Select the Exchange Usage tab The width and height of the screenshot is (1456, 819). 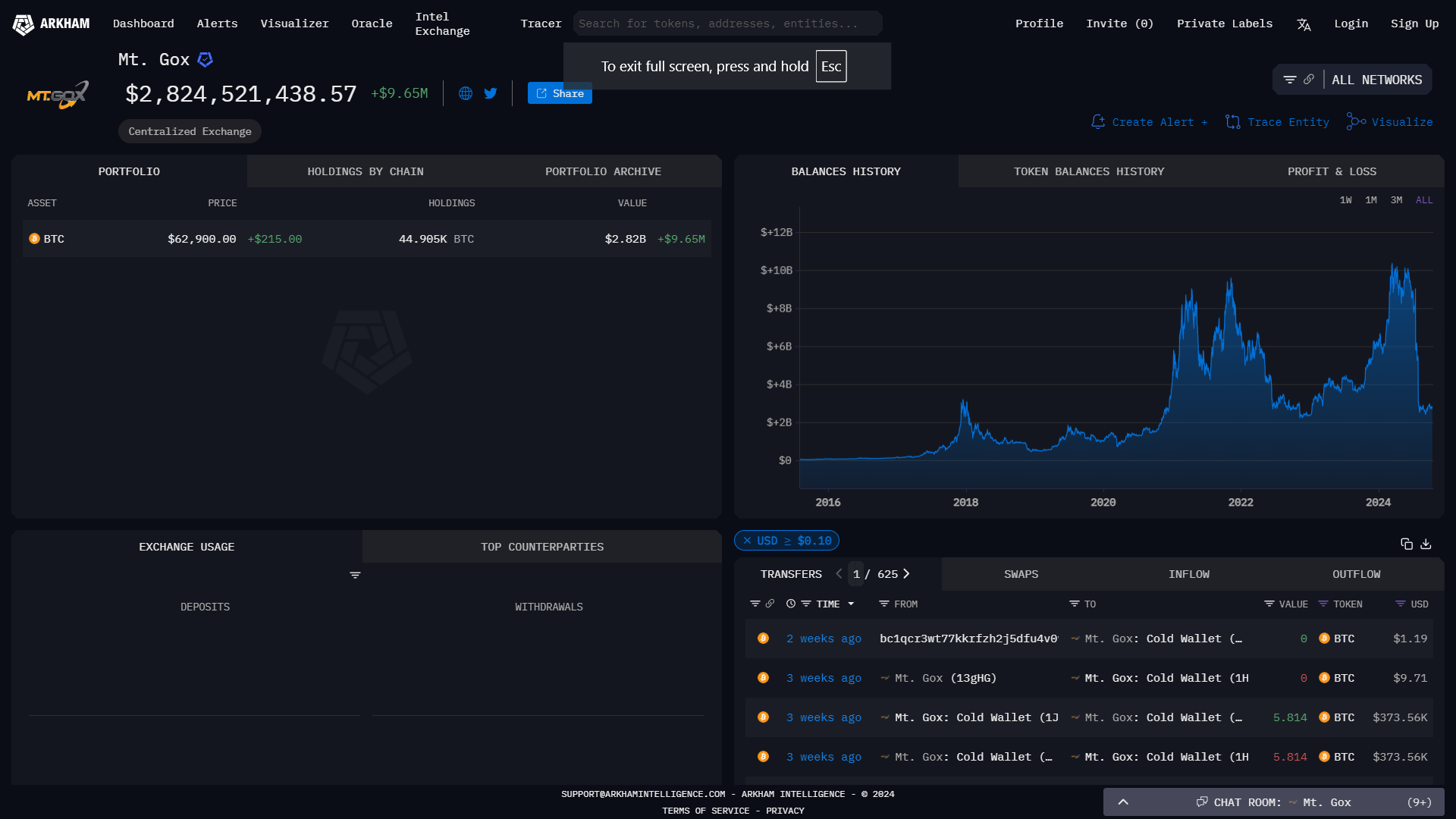pos(187,547)
